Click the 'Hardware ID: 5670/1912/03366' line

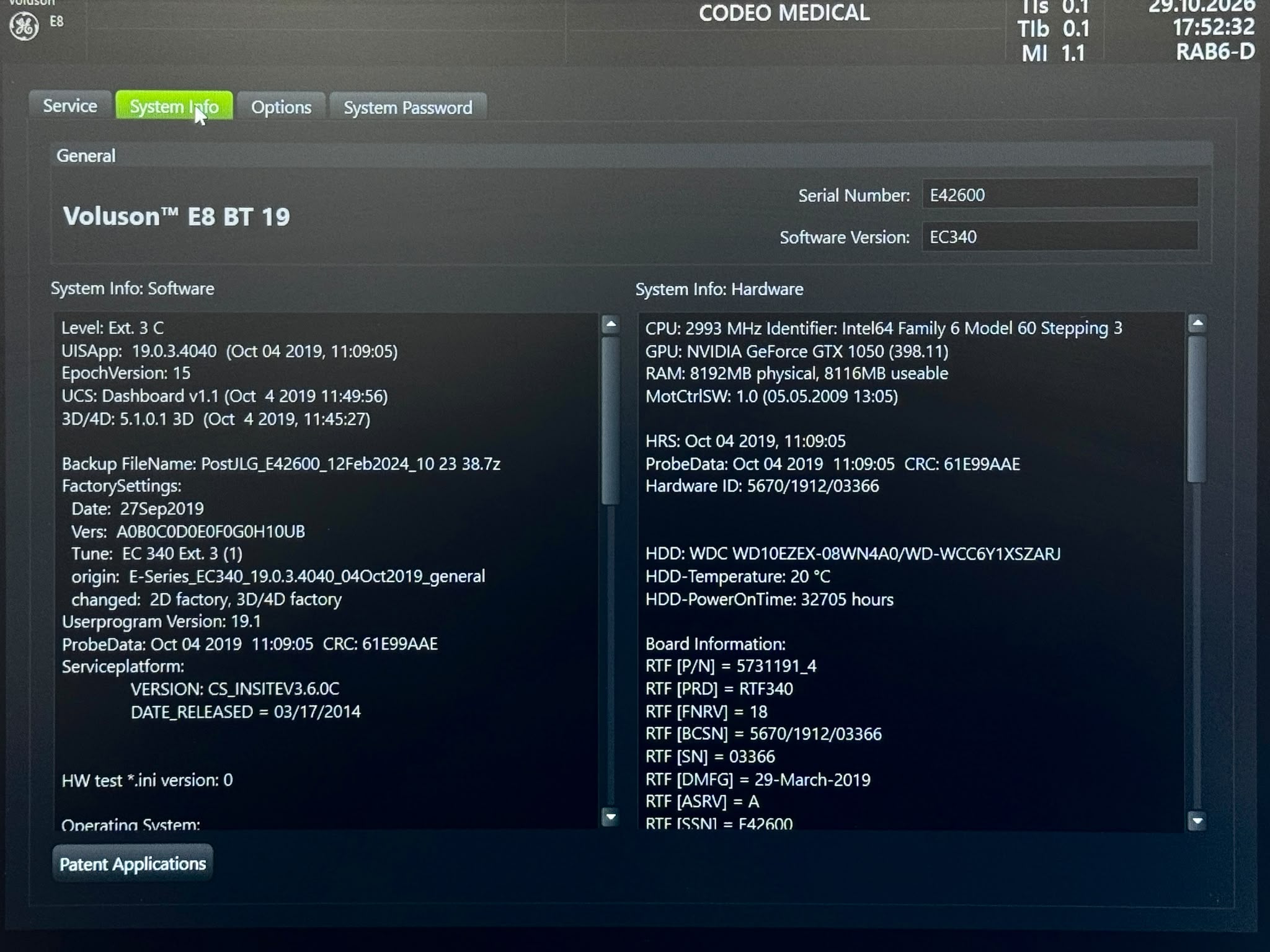coord(762,486)
